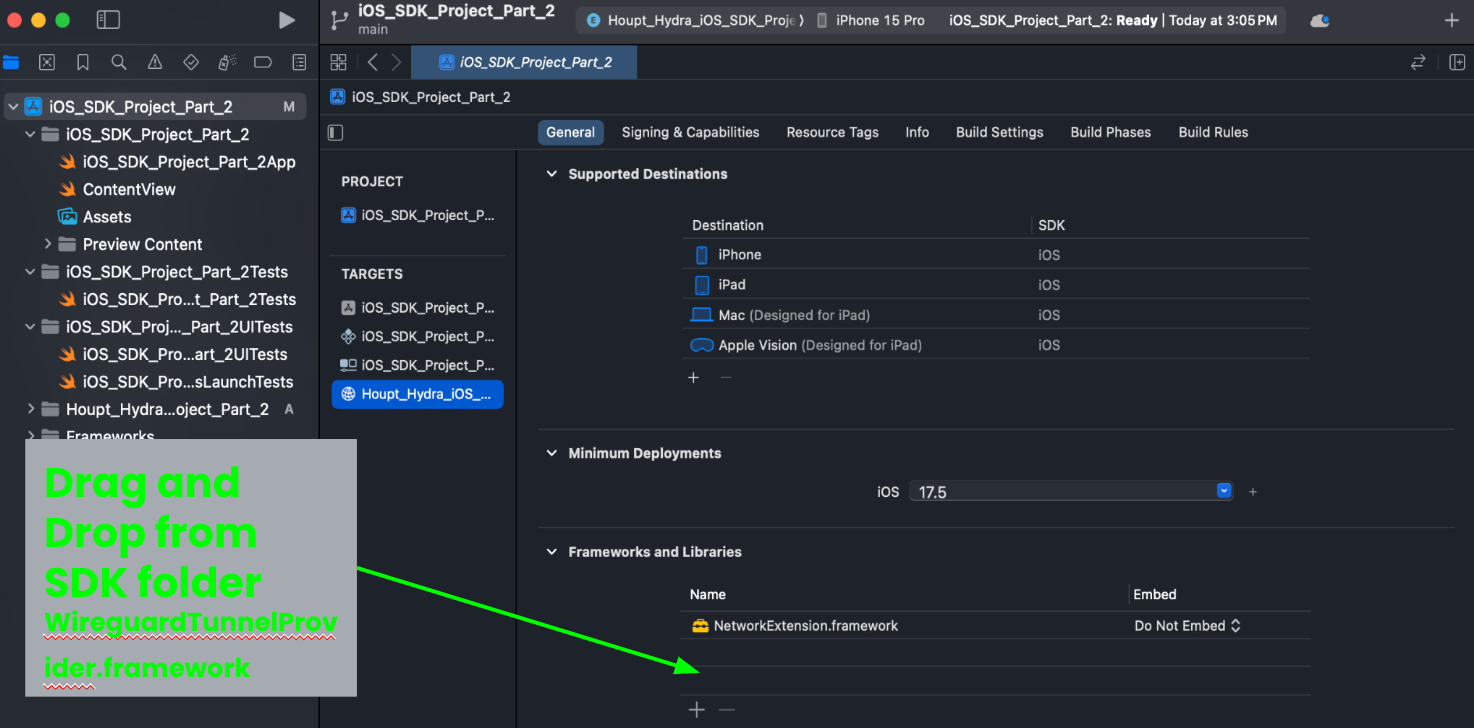Add a minimum deployment with plus
Image resolution: width=1474 pixels, height=728 pixels.
[x=1253, y=492]
